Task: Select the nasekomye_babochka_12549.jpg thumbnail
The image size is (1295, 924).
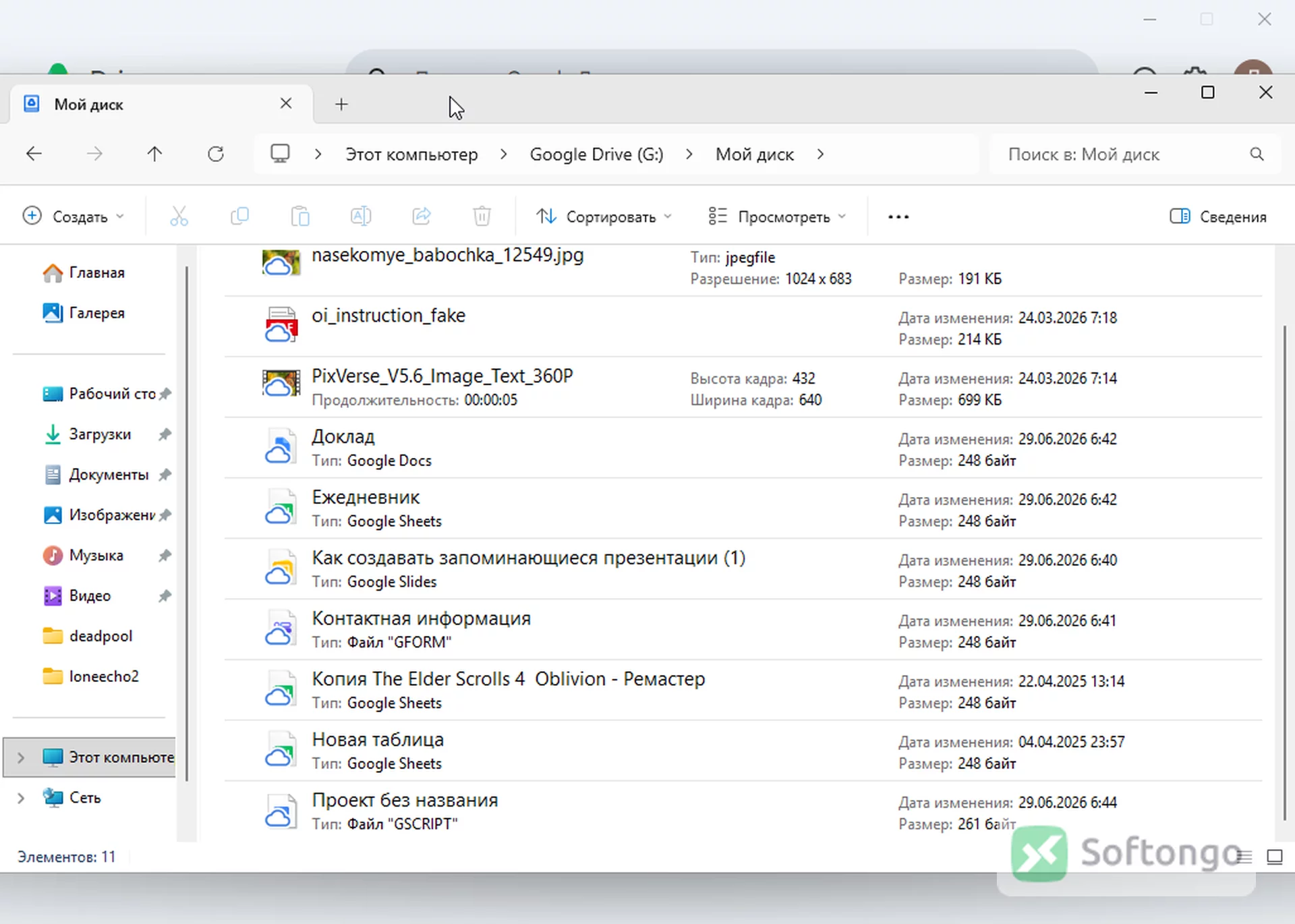Action: pyautogui.click(x=281, y=264)
